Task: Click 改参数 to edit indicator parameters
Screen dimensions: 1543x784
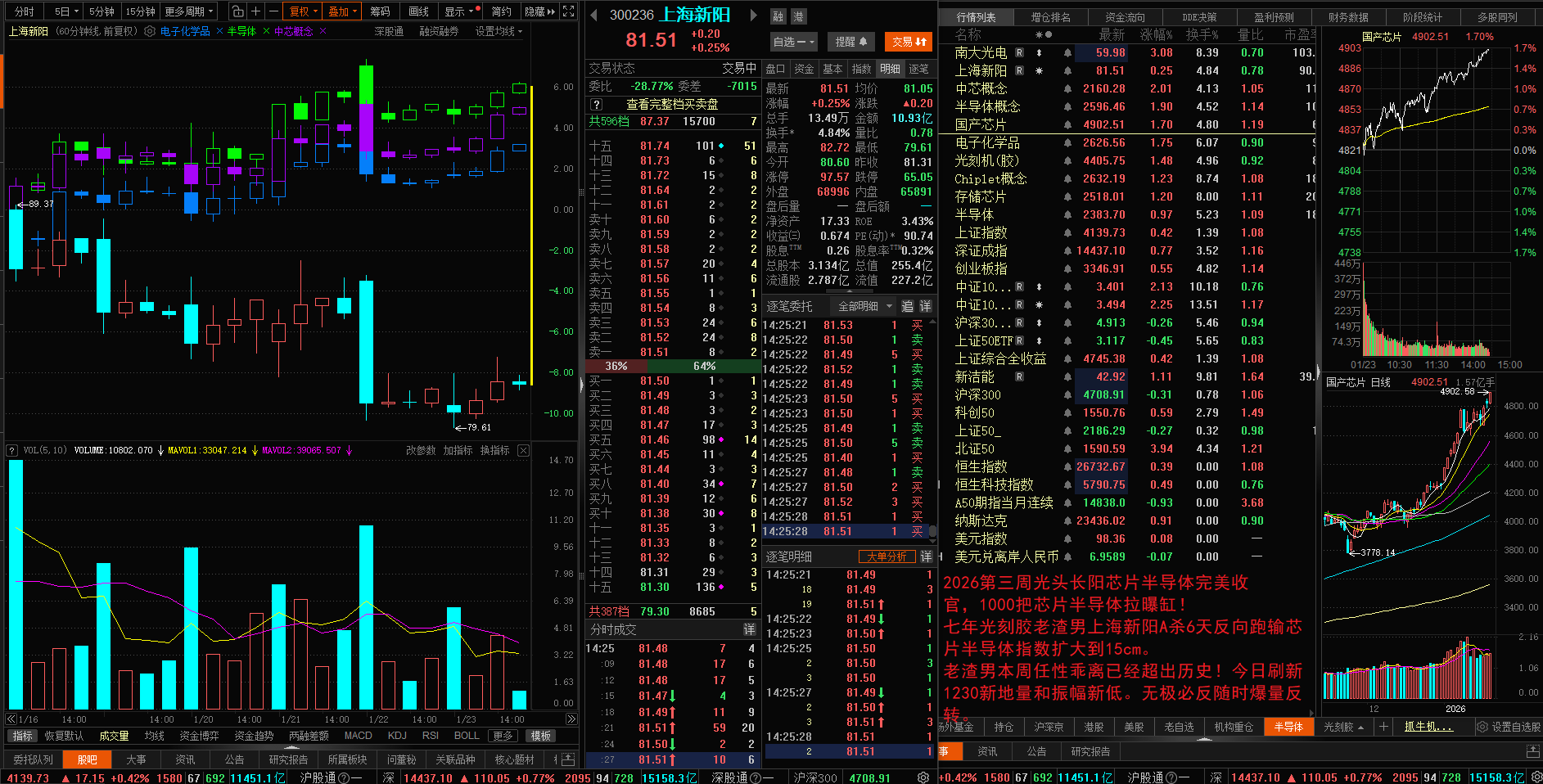Action: [421, 450]
